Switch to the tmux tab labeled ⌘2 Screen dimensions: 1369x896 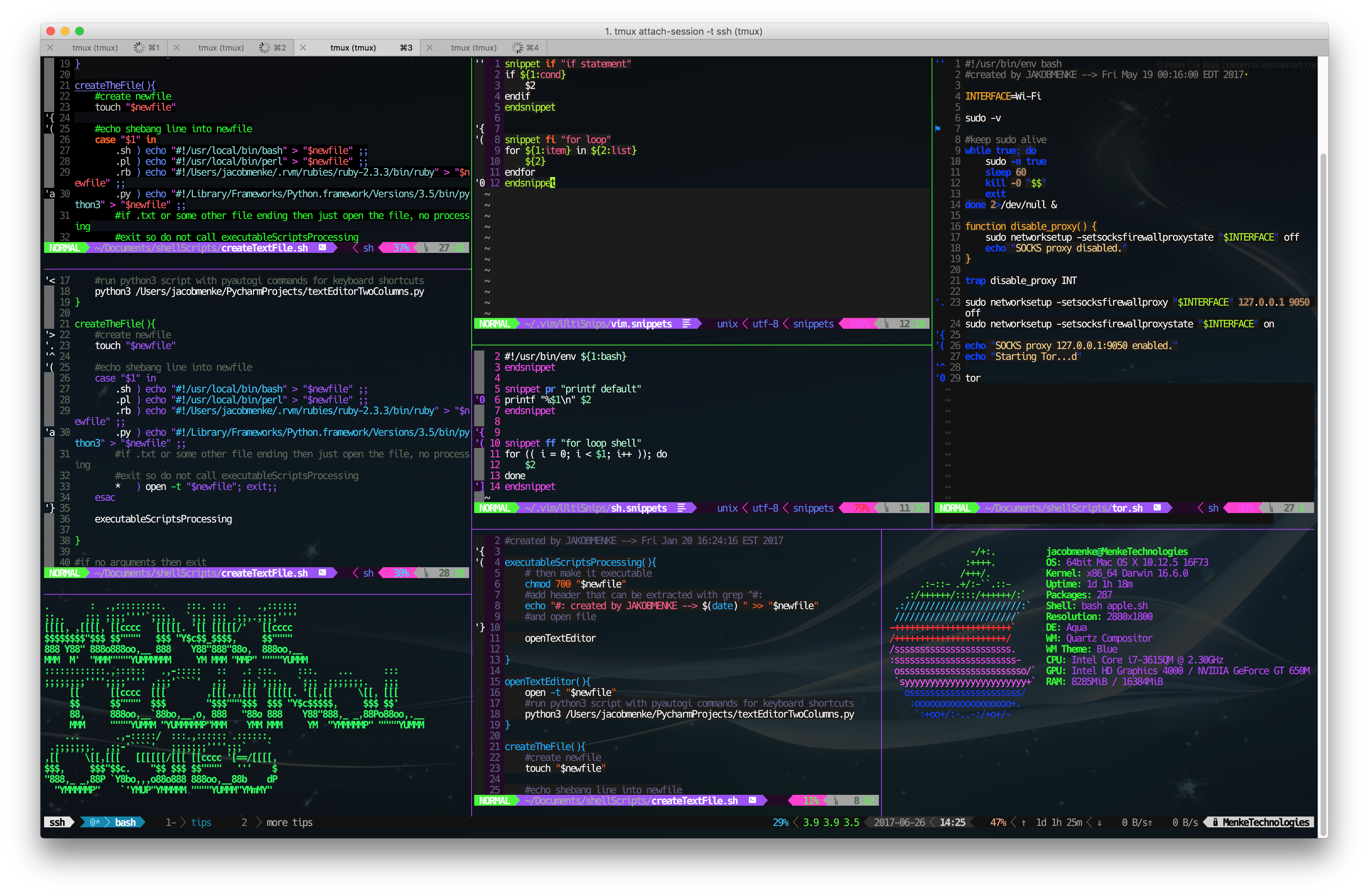tap(221, 48)
